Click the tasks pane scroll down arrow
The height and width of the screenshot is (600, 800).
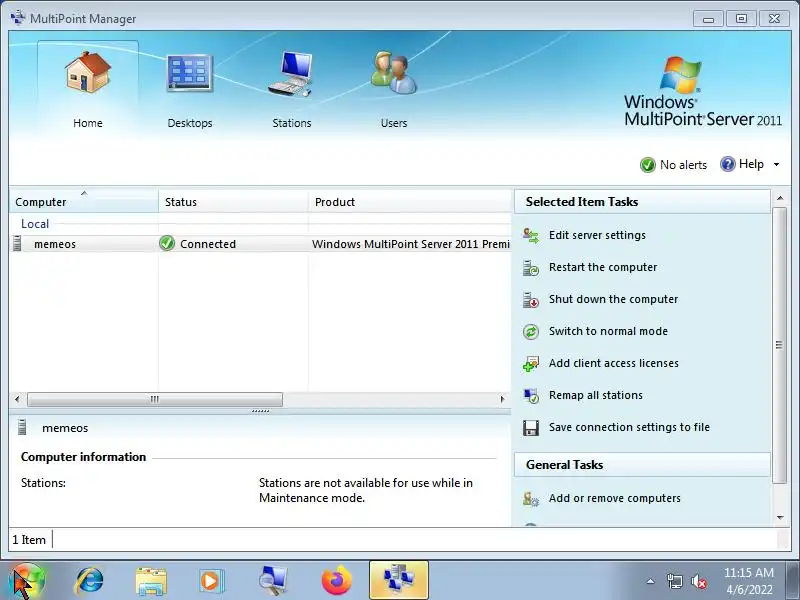(780, 518)
